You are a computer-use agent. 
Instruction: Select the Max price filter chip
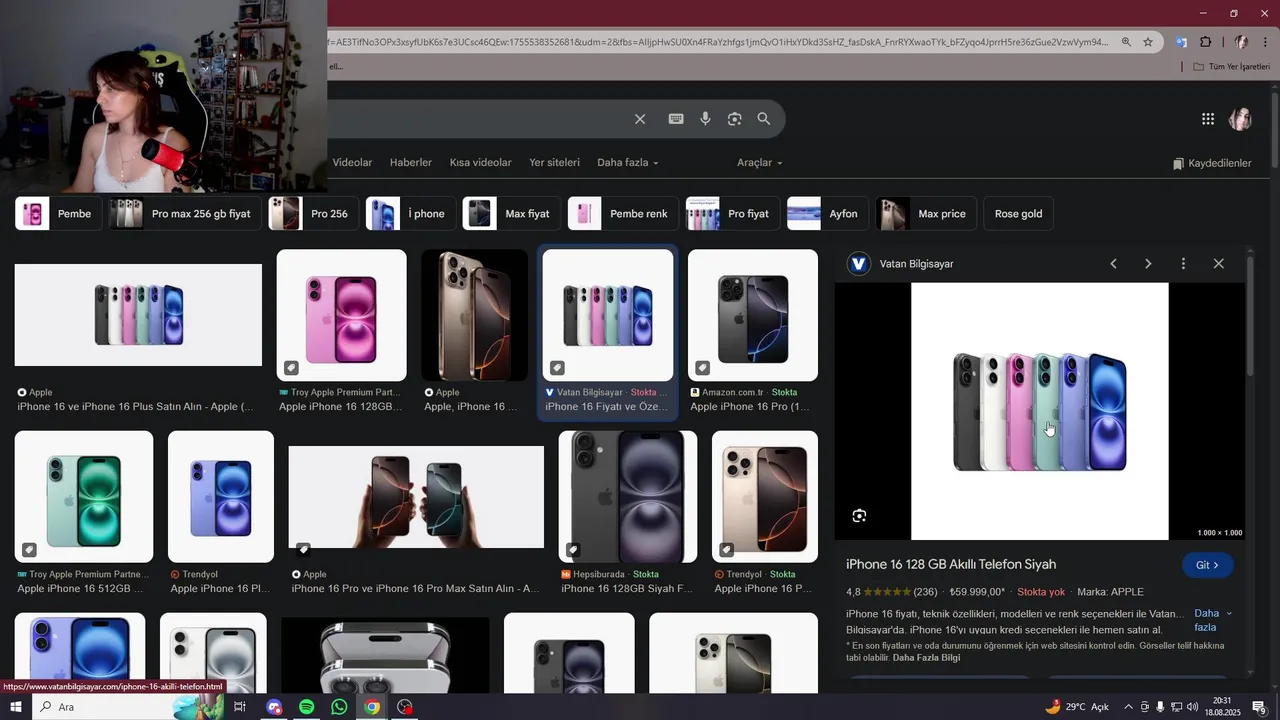(927, 214)
